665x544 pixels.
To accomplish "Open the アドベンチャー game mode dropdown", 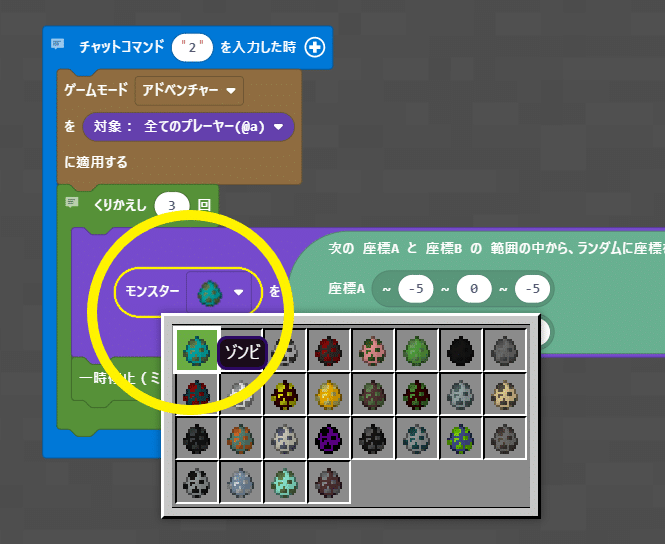I will tap(189, 90).
